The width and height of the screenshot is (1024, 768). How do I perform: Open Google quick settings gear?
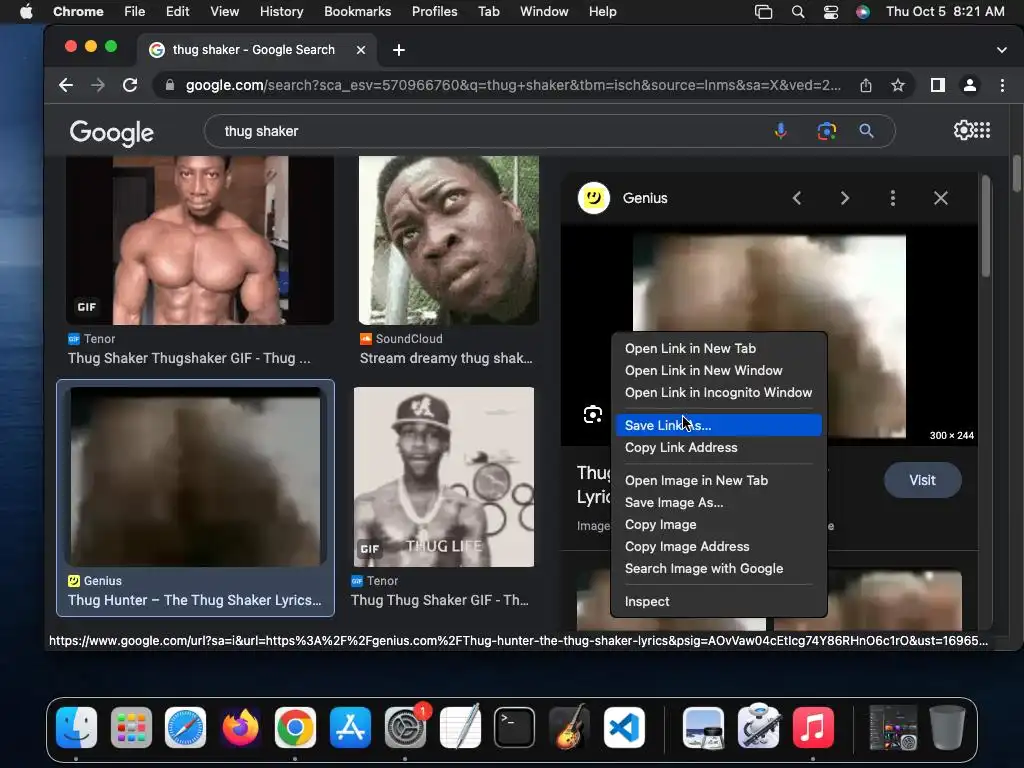point(963,131)
